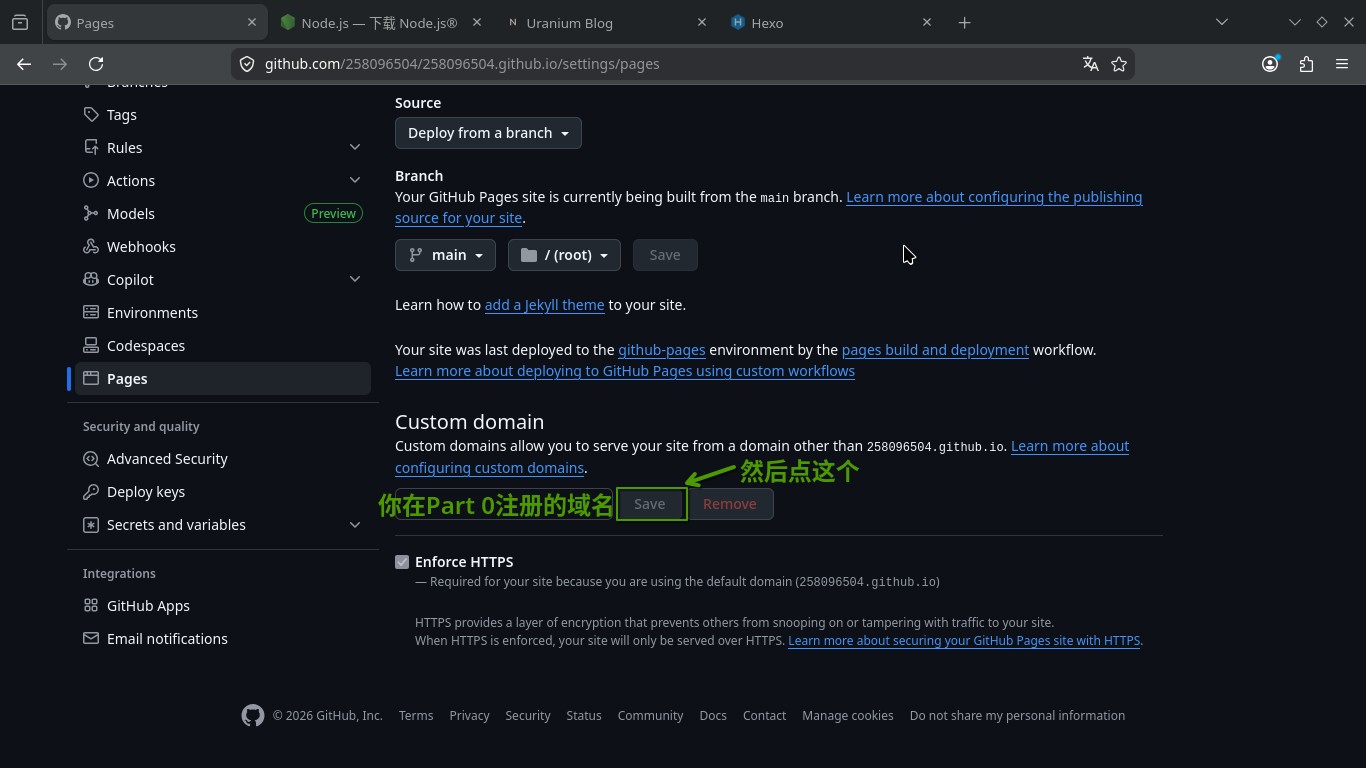The image size is (1366, 768).
Task: Open the Status footer link
Action: 584,716
